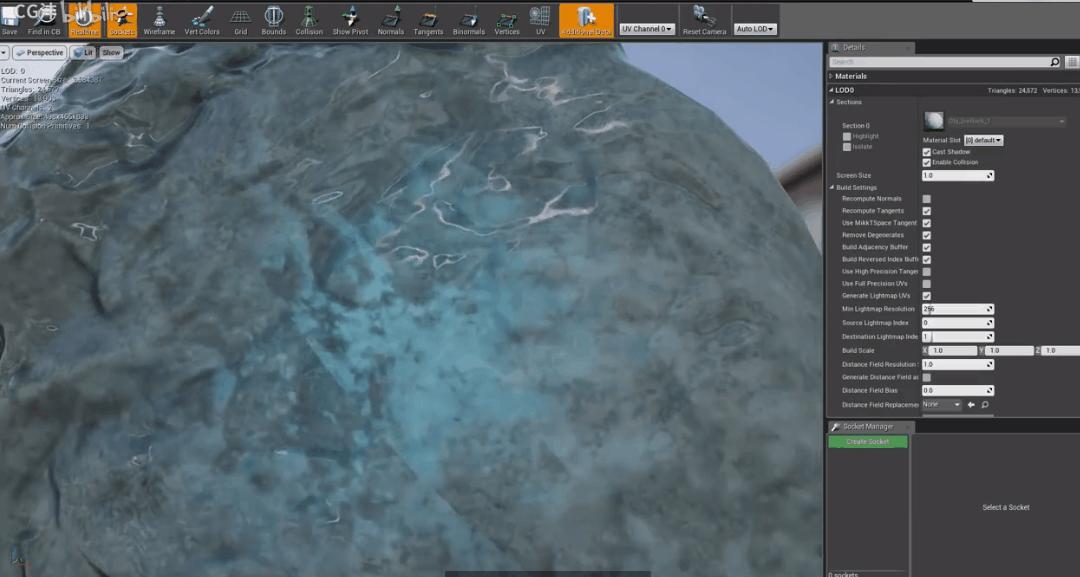The width and height of the screenshot is (1080, 577).
Task: Use selected asset arrow for Distance Field Replacement
Action: pyautogui.click(x=971, y=405)
